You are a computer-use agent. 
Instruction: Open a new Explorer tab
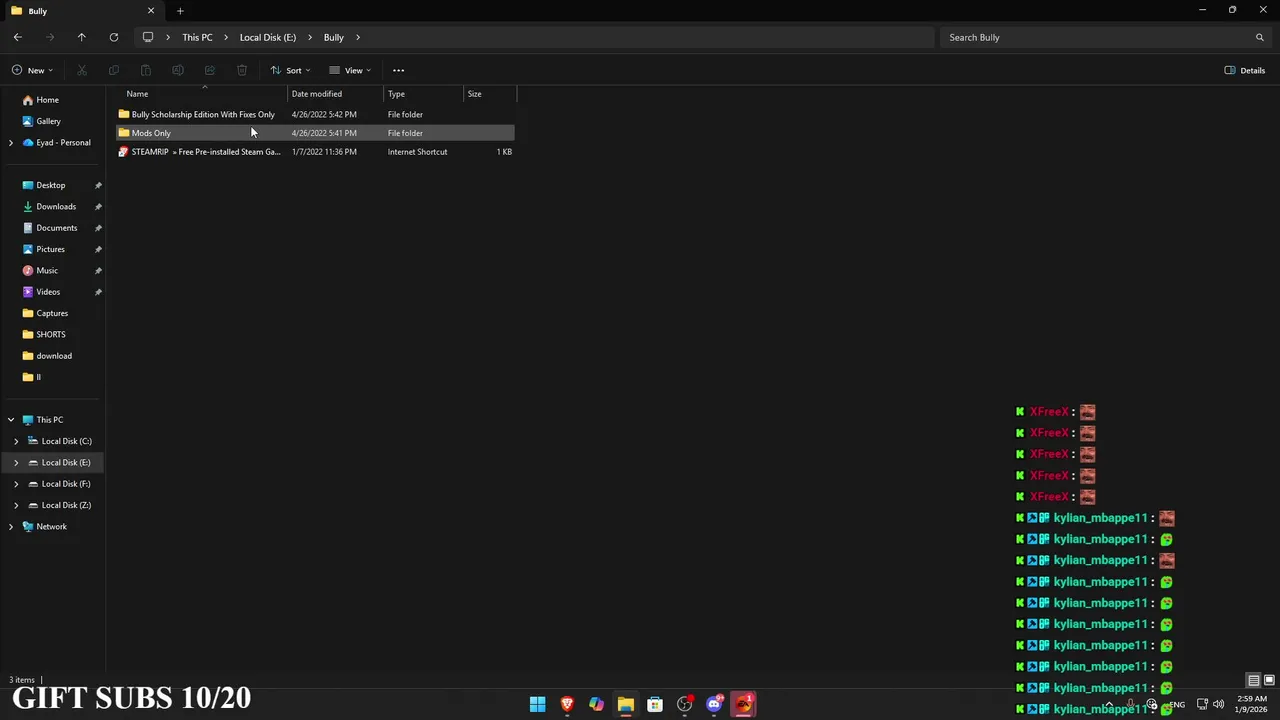[180, 11]
